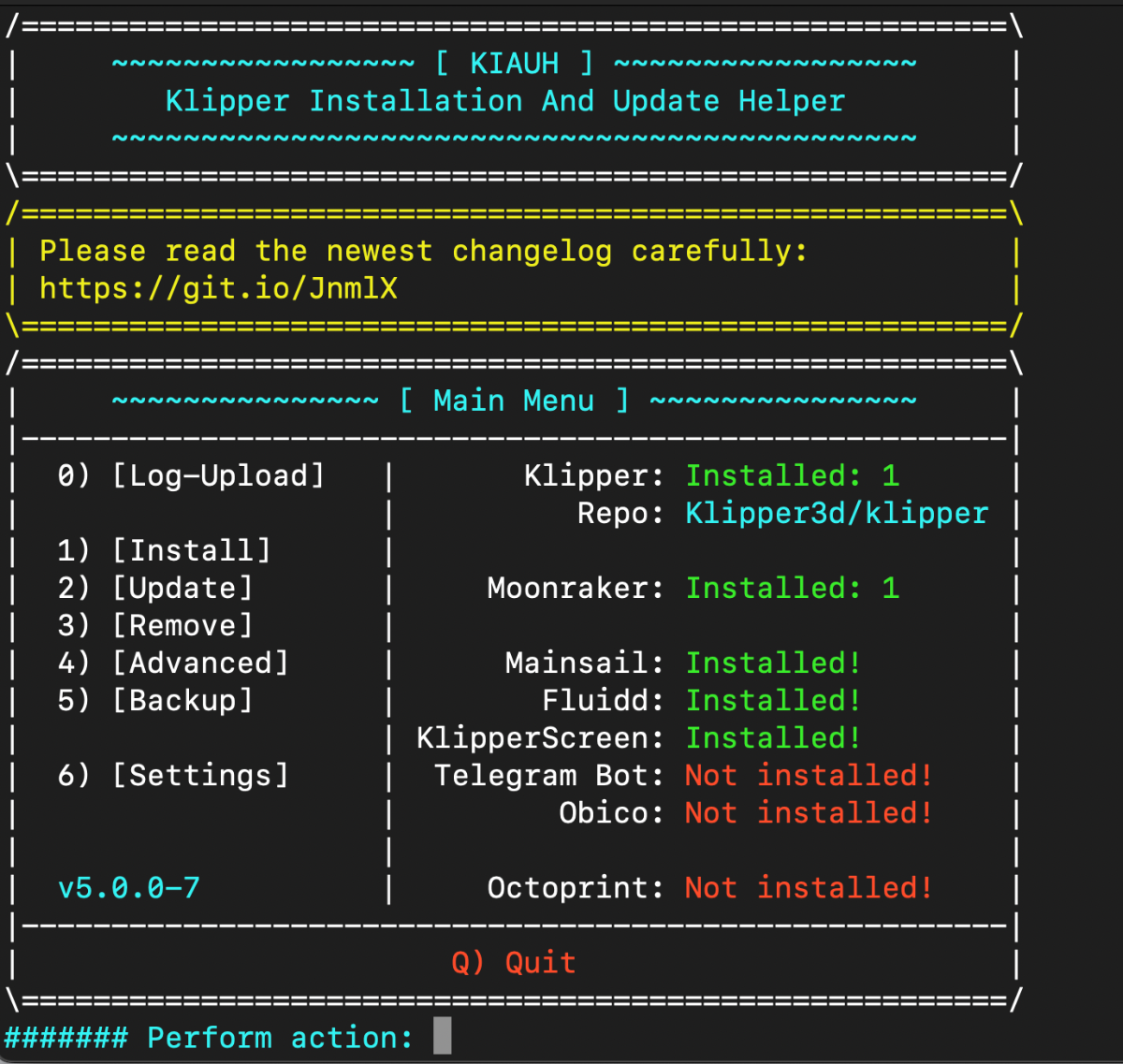This screenshot has height=1064, width=1123.
Task: Open the Settings menu entry
Action: 173,775
